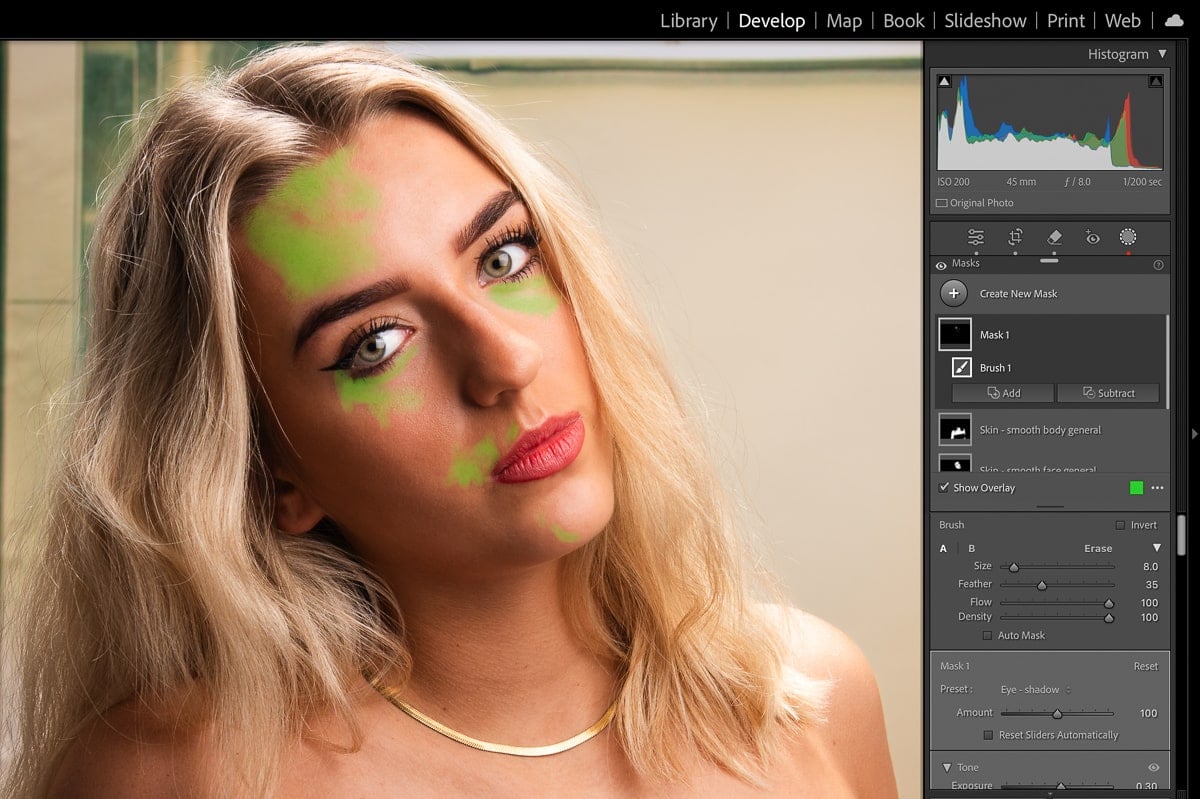
Task: Select the Crop Overlay tool
Action: [x=1015, y=237]
